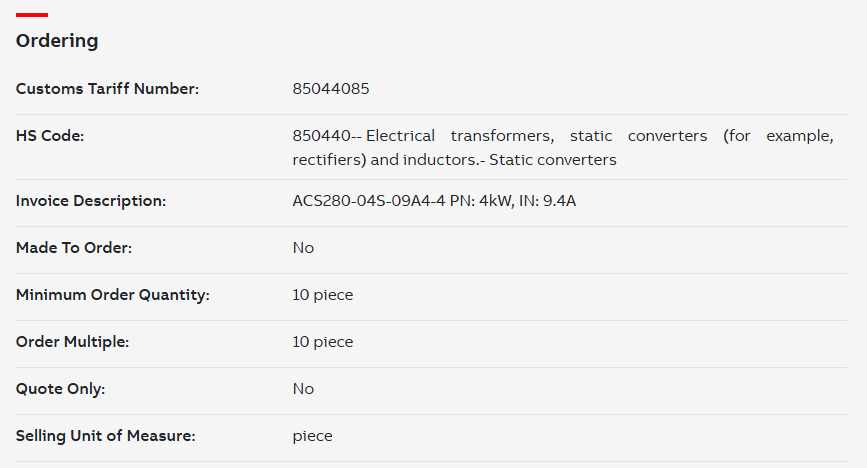Click the Invoice Description label
The height and width of the screenshot is (468, 867).
91,201
